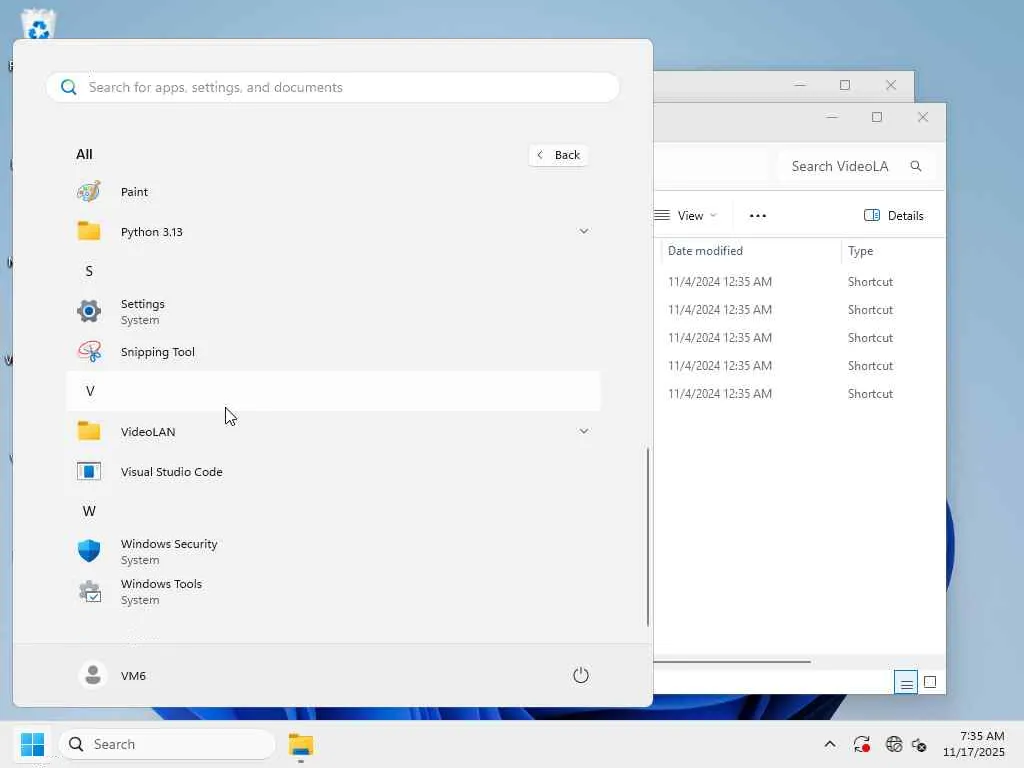Image resolution: width=1024 pixels, height=768 pixels.
Task: Click the Back button in Start menu
Action: 558,155
